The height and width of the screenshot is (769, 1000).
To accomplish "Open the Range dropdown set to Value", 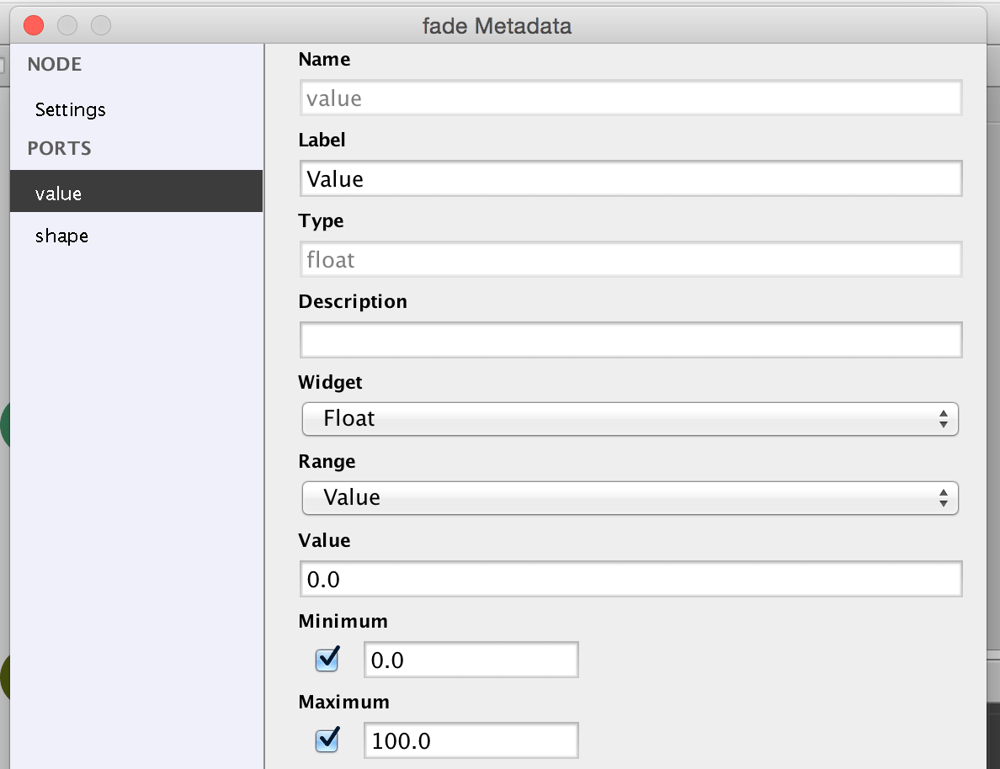I will (x=630, y=498).
